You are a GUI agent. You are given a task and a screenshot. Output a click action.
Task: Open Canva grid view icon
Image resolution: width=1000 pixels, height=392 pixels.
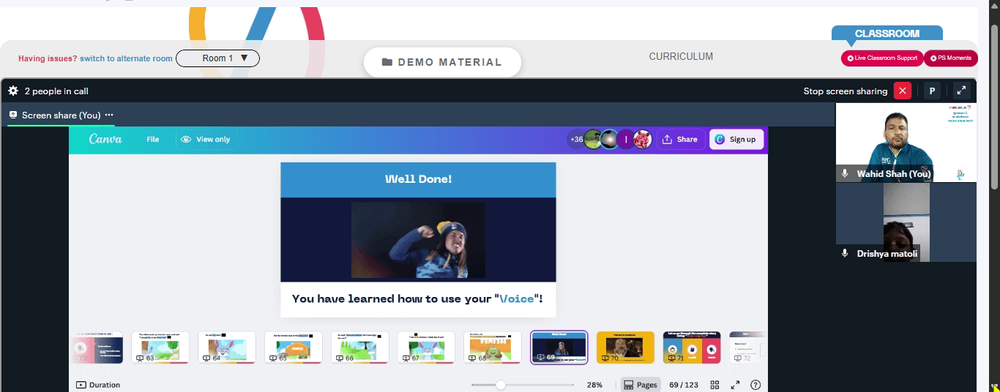click(715, 385)
